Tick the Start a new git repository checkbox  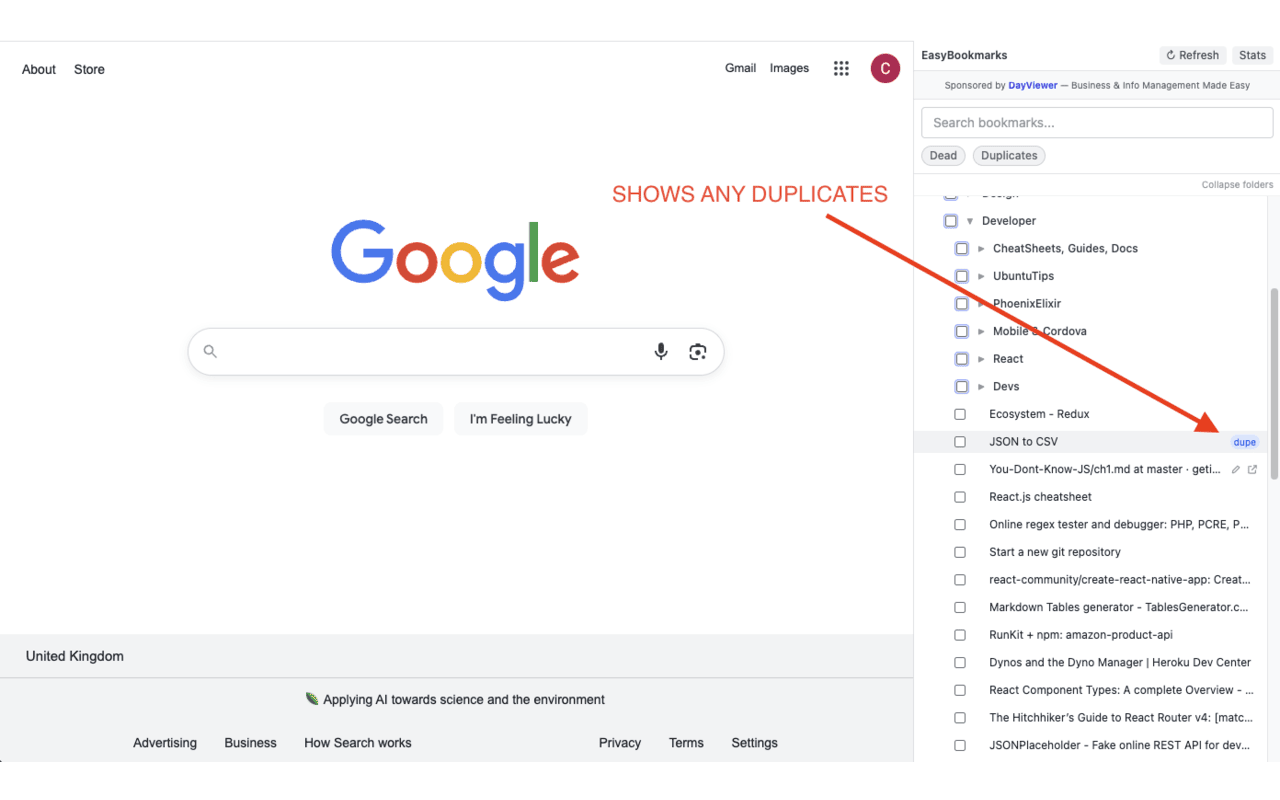coord(960,552)
